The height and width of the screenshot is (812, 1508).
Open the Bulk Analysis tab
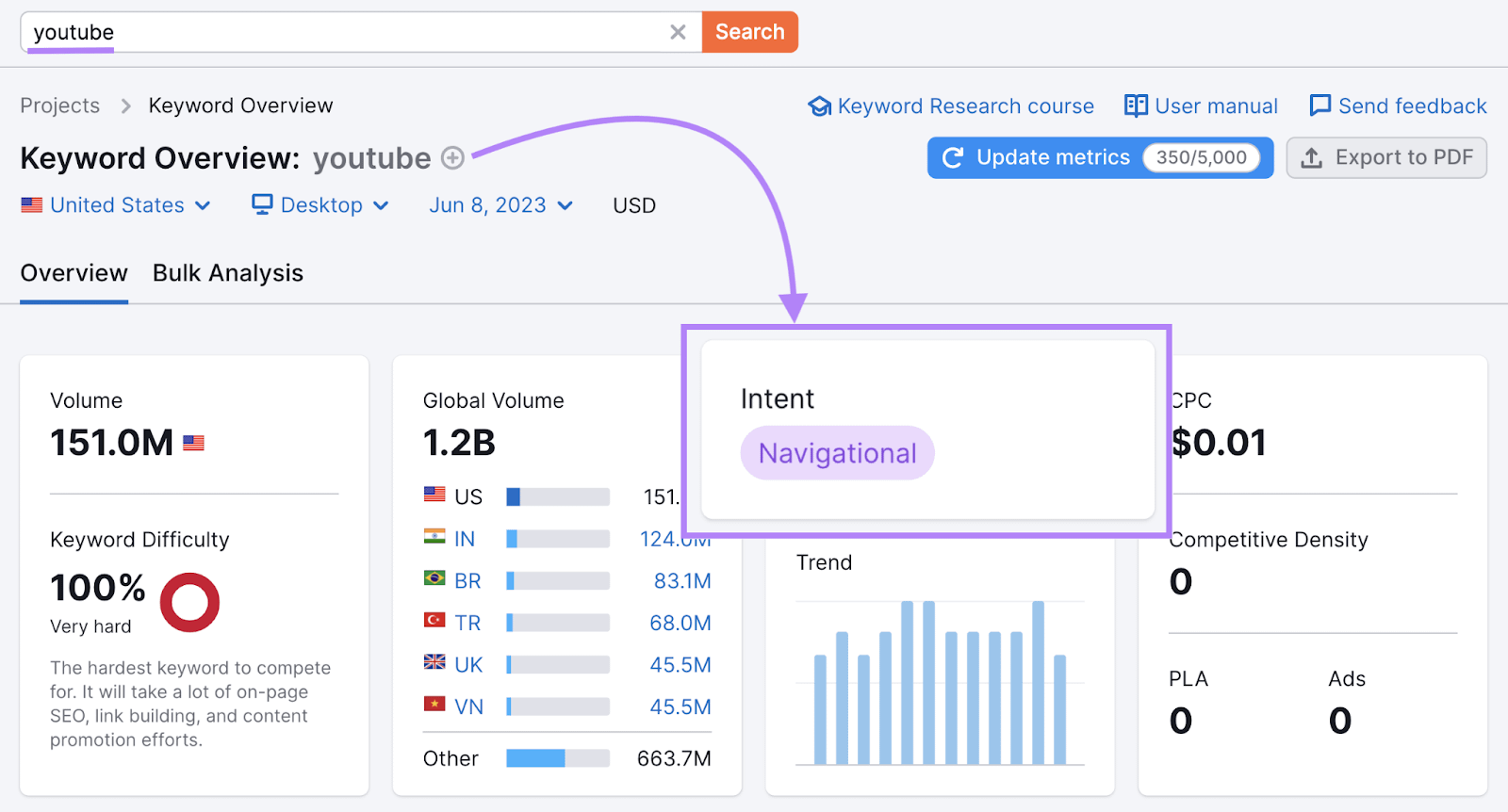pyautogui.click(x=228, y=273)
